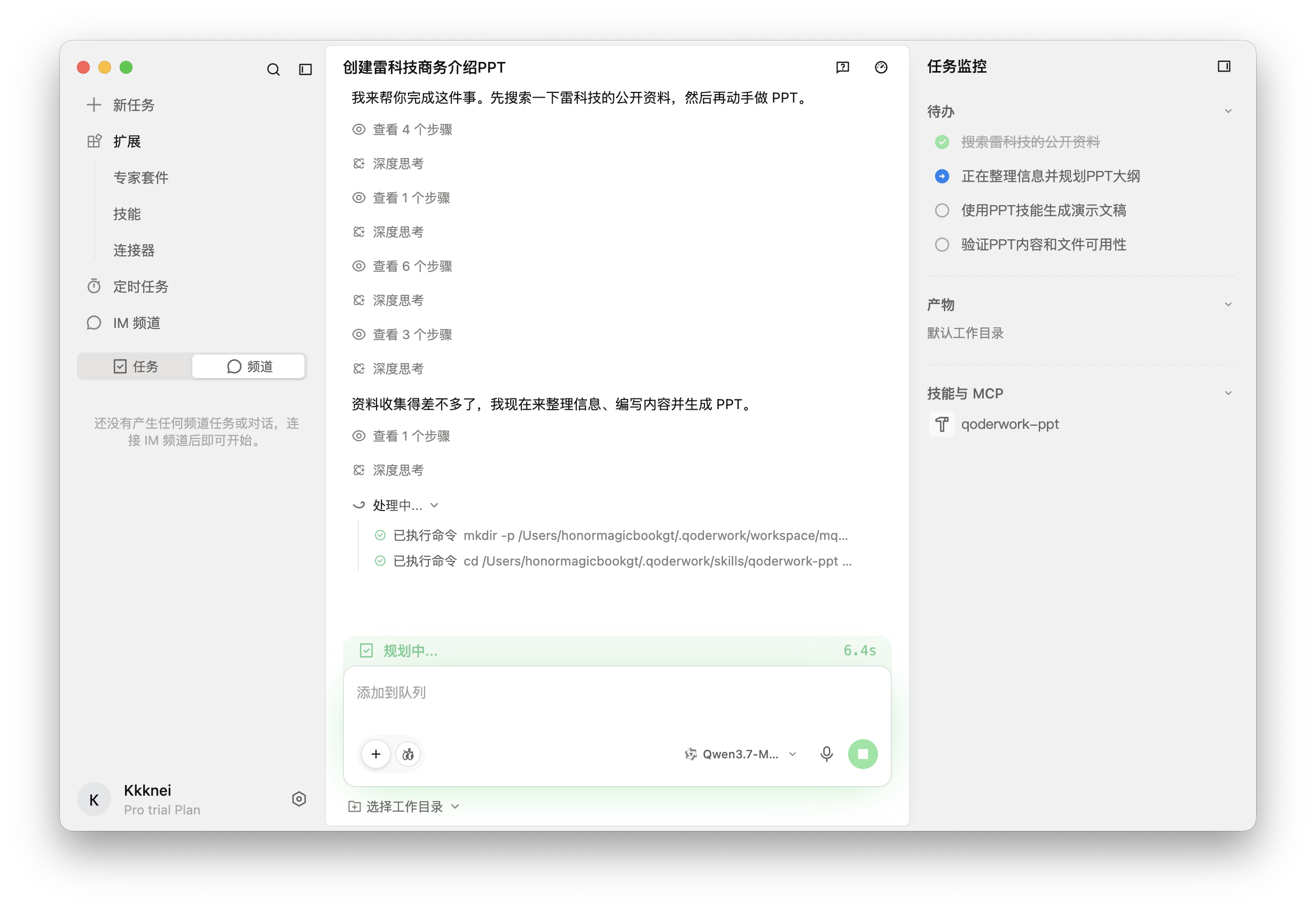The width and height of the screenshot is (1316, 910).
Task: Click the qoderwork-ppt skill icon
Action: pyautogui.click(x=942, y=424)
